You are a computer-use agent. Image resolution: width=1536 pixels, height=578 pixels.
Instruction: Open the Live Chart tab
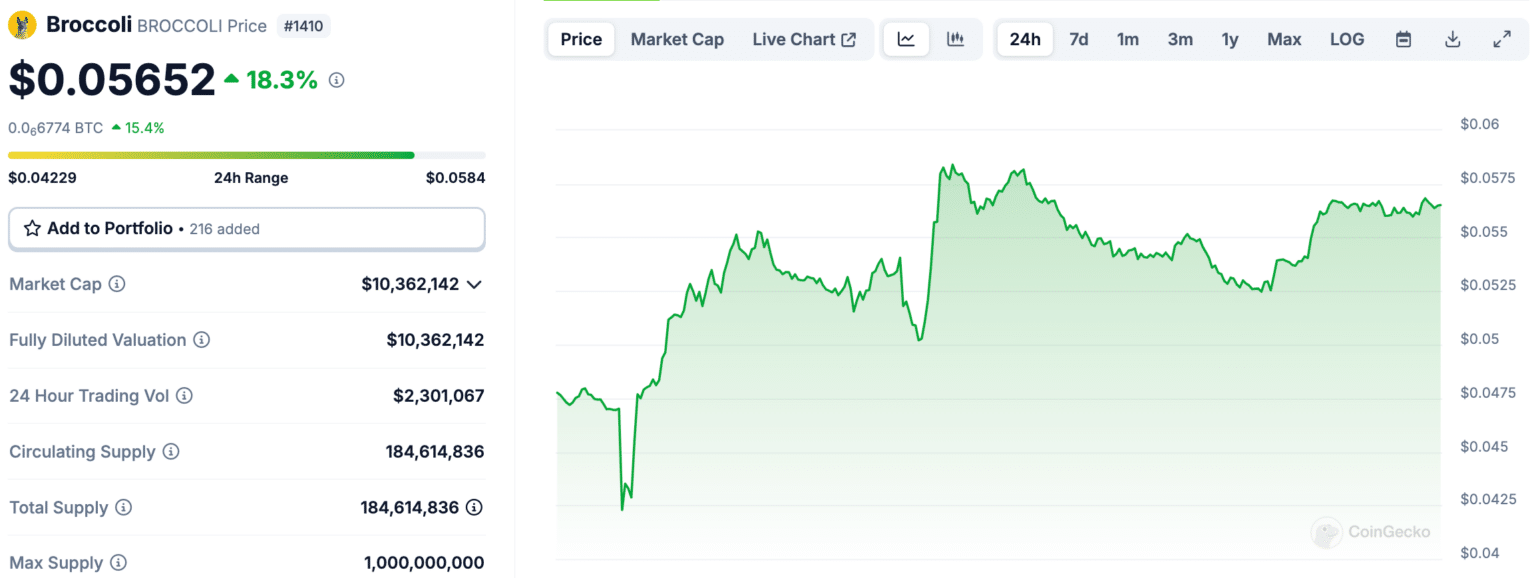coord(804,39)
